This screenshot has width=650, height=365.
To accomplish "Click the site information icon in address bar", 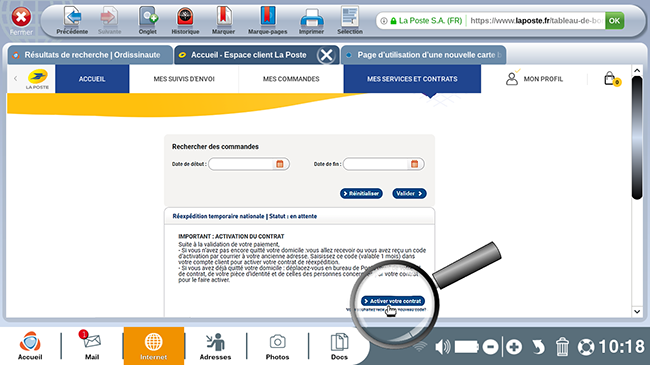I will 384,21.
